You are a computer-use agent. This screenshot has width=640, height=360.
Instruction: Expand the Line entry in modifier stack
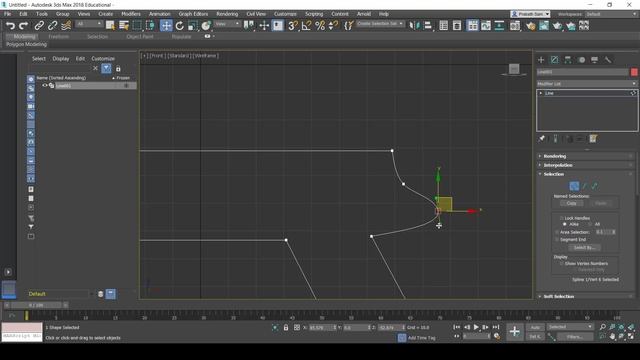coord(541,93)
